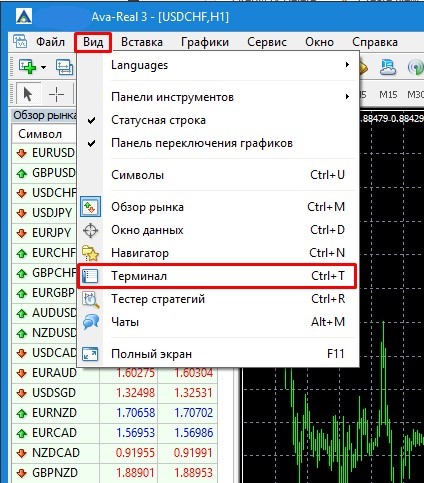424x483 pixels.
Task: Click EURNZD ask price 1.70702
Action: point(194,413)
